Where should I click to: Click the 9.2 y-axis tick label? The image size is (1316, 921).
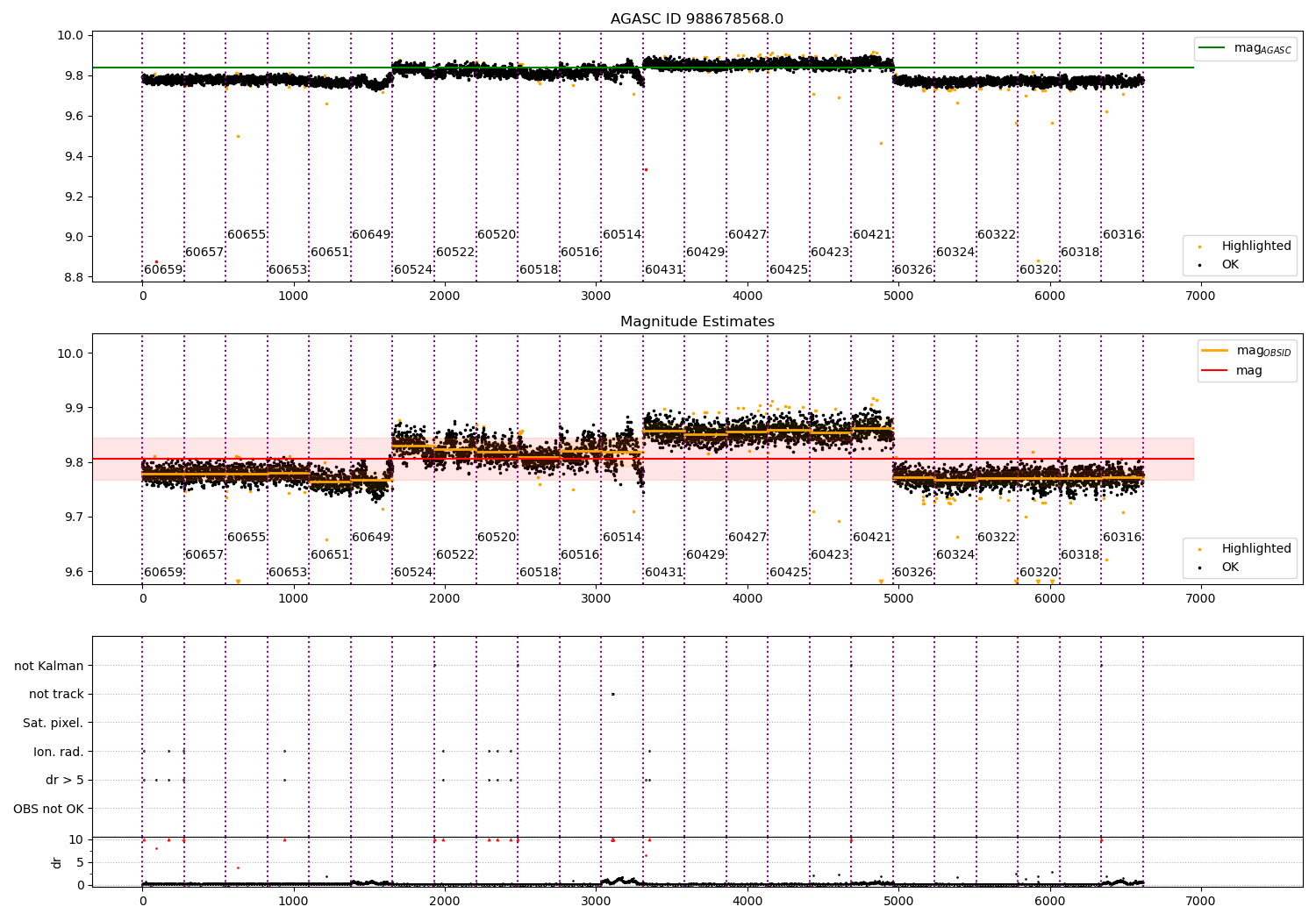[75, 196]
